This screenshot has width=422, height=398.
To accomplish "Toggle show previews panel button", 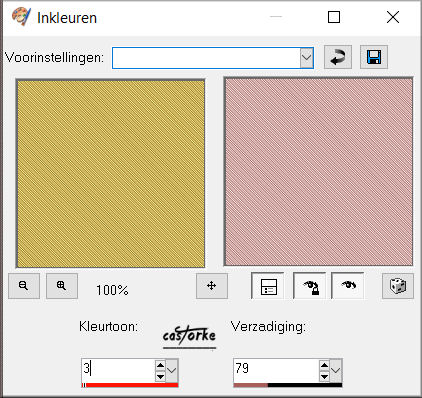I will click(269, 286).
